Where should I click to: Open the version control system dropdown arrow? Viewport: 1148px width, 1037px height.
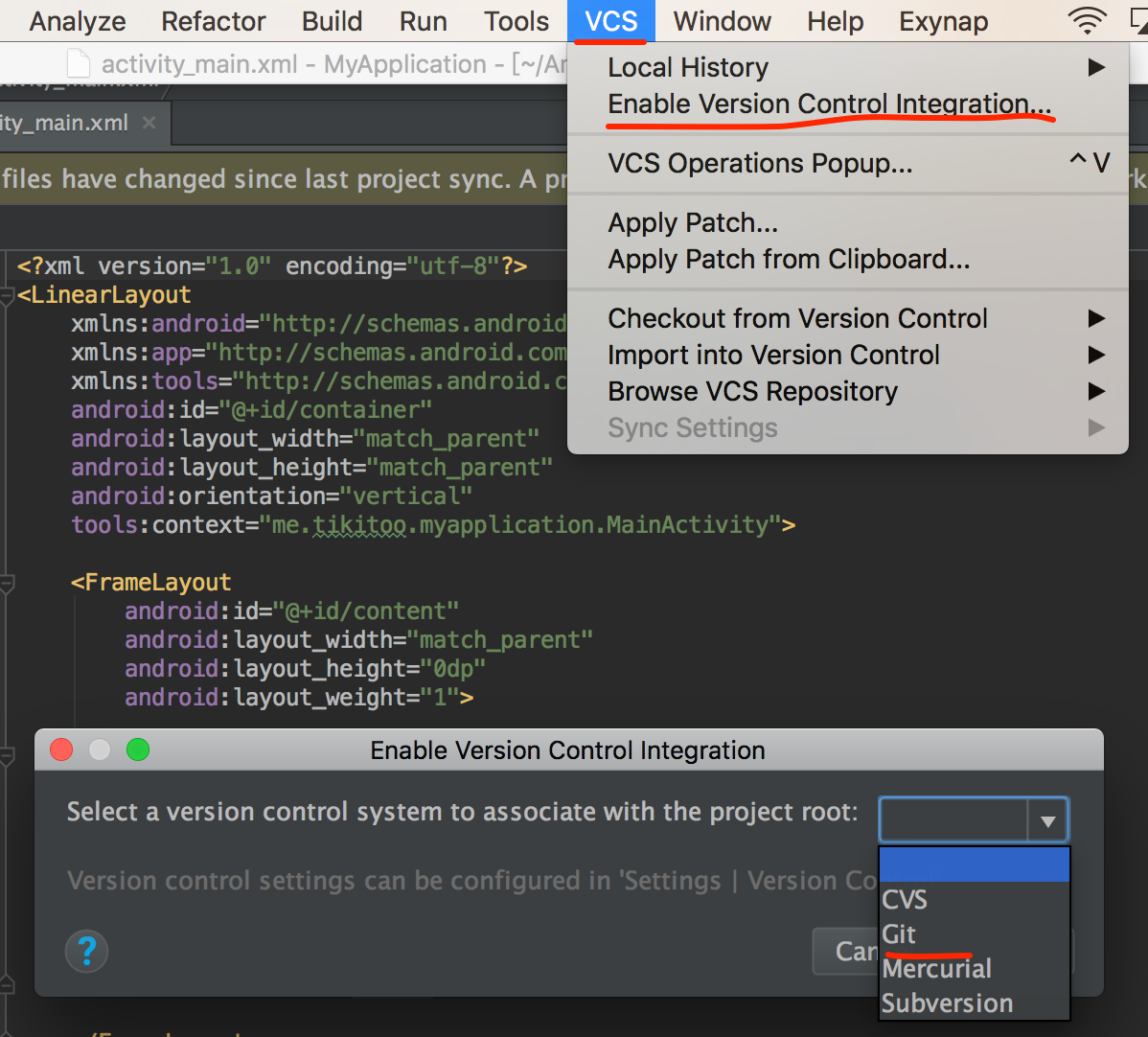tap(1047, 821)
